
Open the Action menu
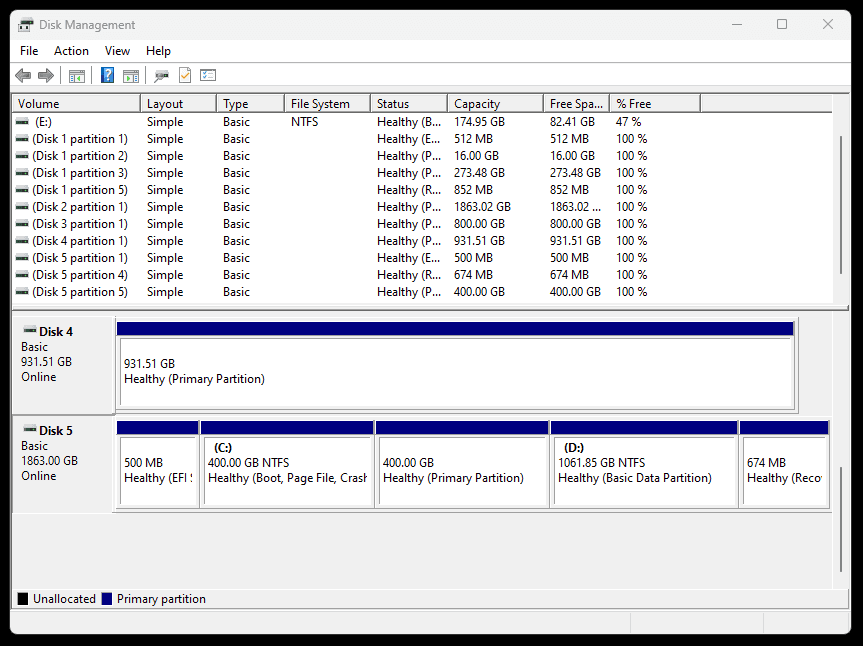[71, 51]
